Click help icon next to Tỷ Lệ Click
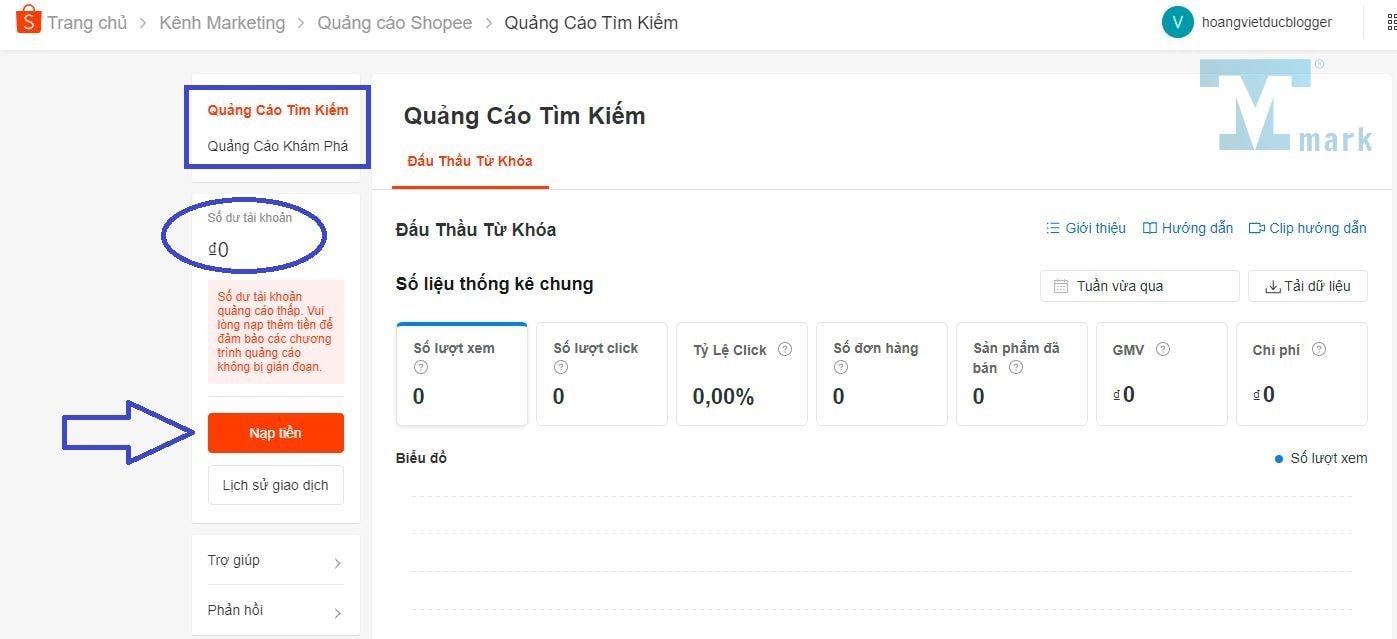 [785, 350]
